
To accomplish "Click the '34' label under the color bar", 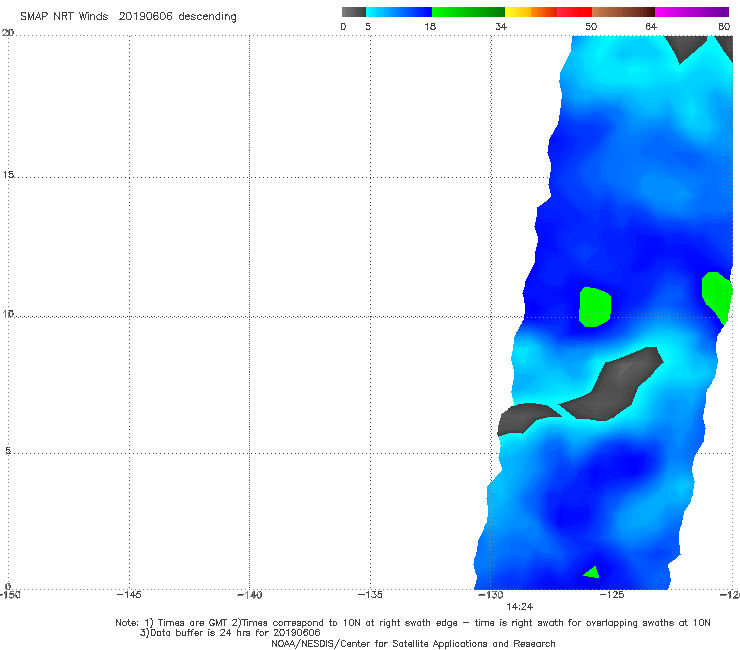I will coord(501,26).
